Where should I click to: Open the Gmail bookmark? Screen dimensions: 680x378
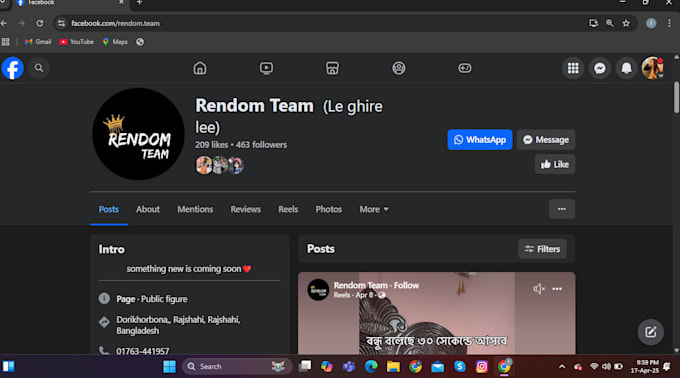[38, 42]
